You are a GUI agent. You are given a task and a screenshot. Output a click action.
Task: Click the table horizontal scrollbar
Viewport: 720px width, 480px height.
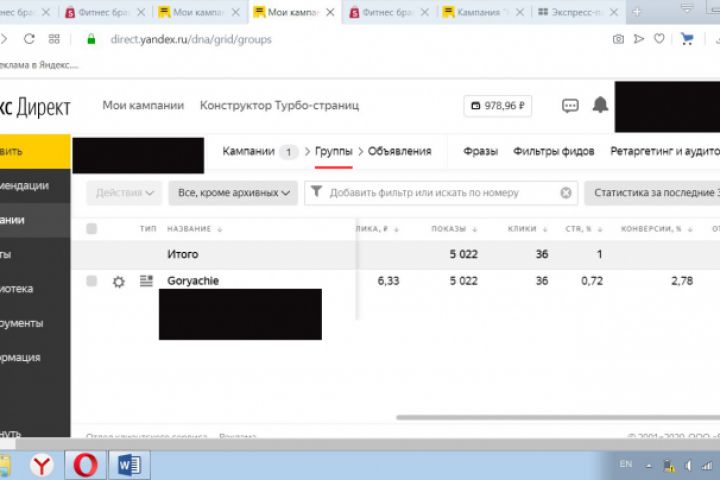coord(558,418)
